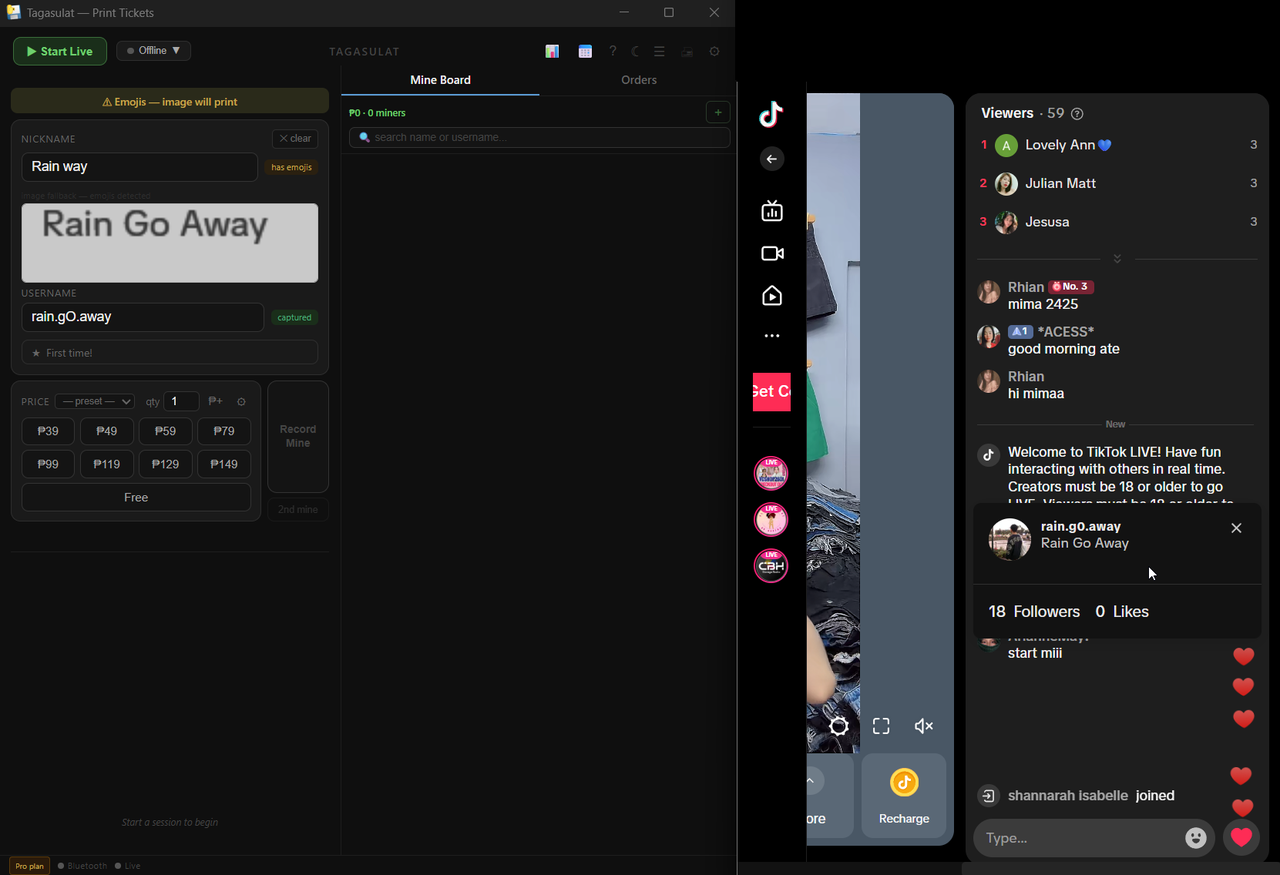Select the ₱149 price button
1280x875 pixels.
click(224, 464)
